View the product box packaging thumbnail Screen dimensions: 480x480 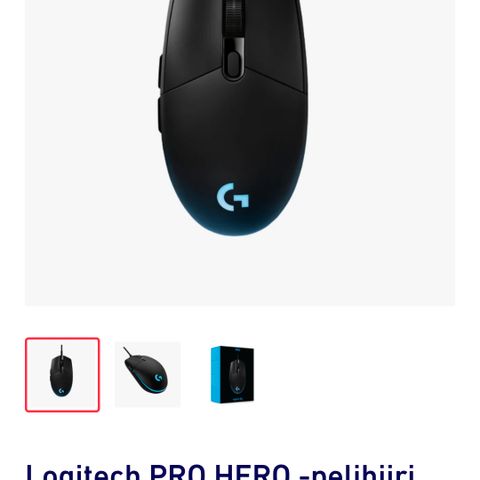[x=232, y=375]
